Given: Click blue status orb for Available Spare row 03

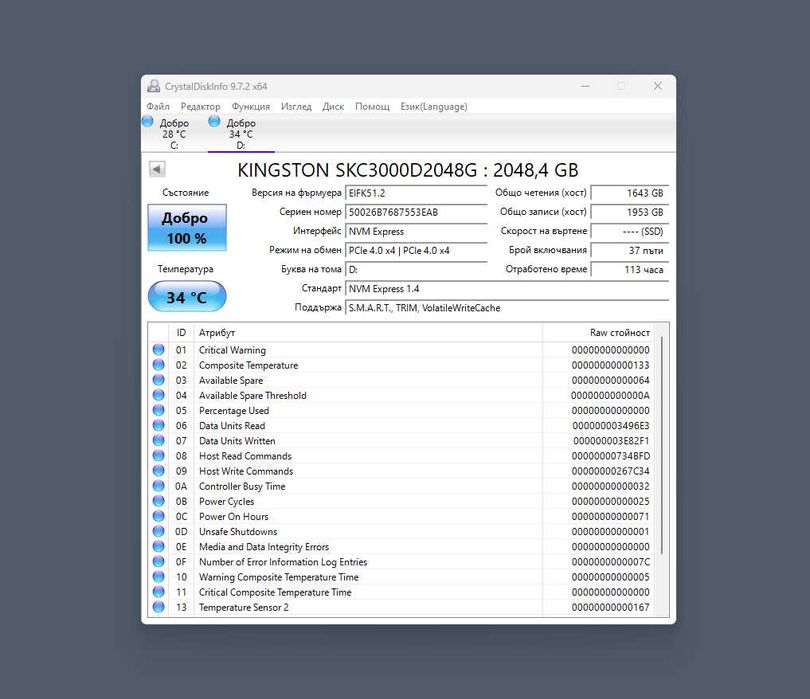Looking at the screenshot, I should [159, 380].
